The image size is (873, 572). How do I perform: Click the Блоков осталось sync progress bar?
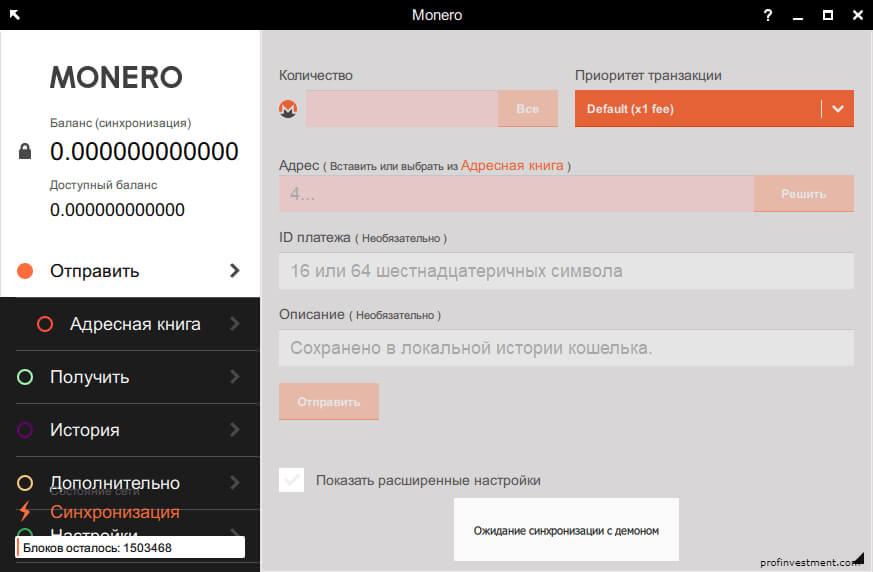pyautogui.click(x=130, y=547)
